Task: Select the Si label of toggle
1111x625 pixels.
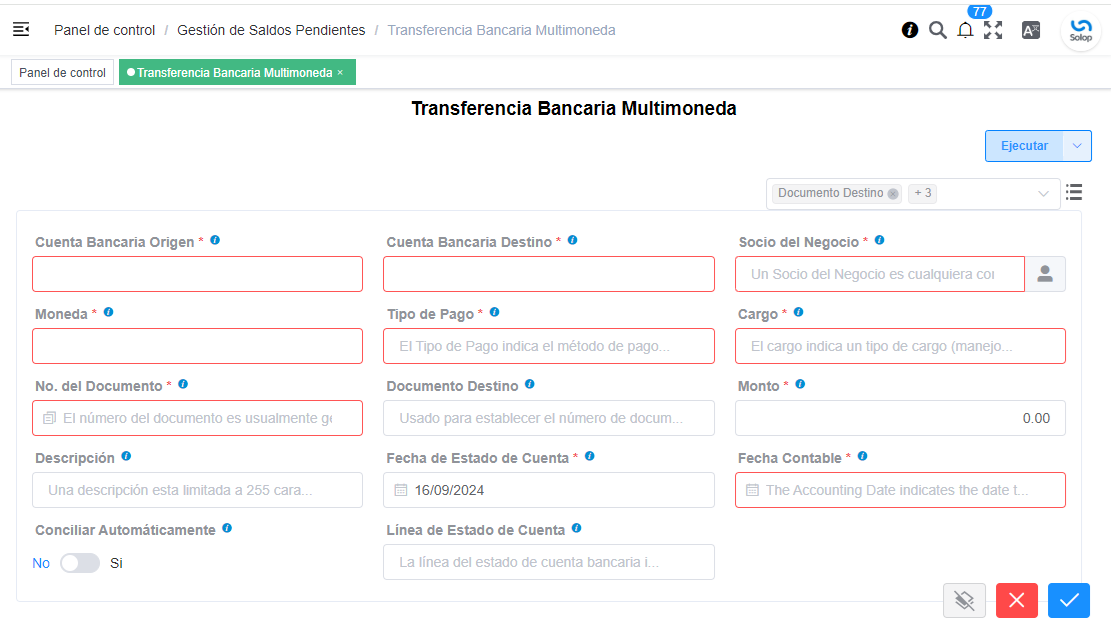Action: coord(116,563)
